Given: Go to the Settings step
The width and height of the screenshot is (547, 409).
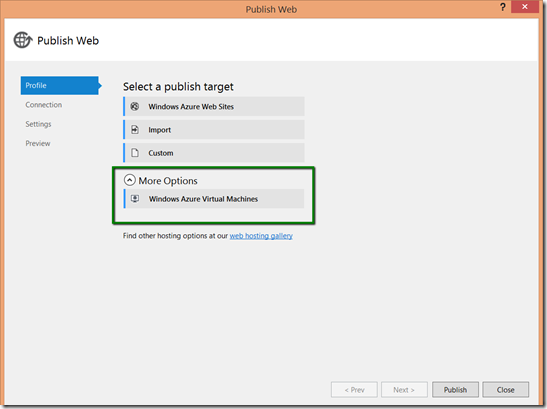Looking at the screenshot, I should click(x=38, y=124).
